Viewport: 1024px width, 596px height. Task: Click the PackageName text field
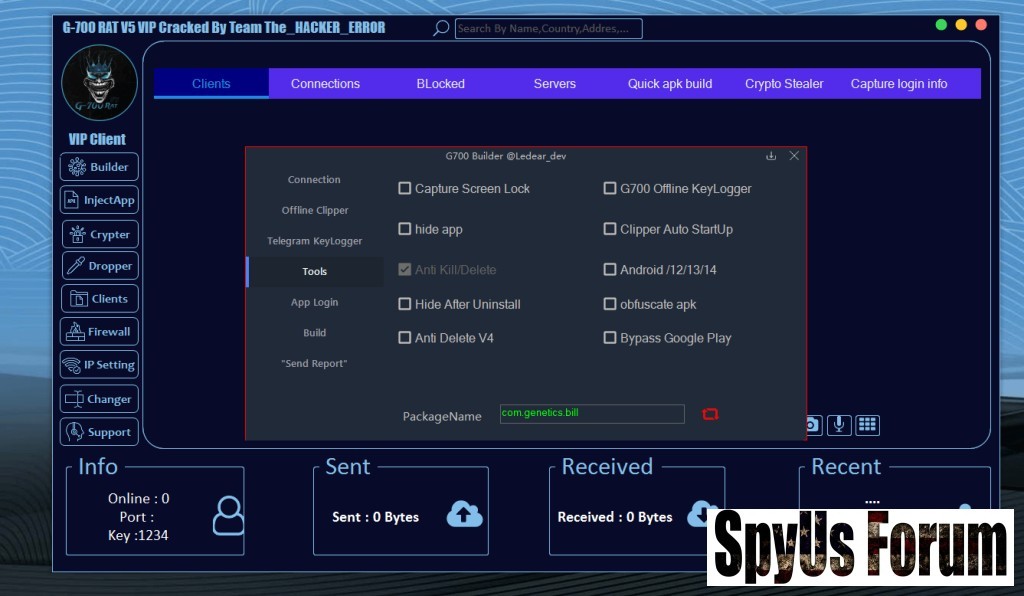click(592, 414)
